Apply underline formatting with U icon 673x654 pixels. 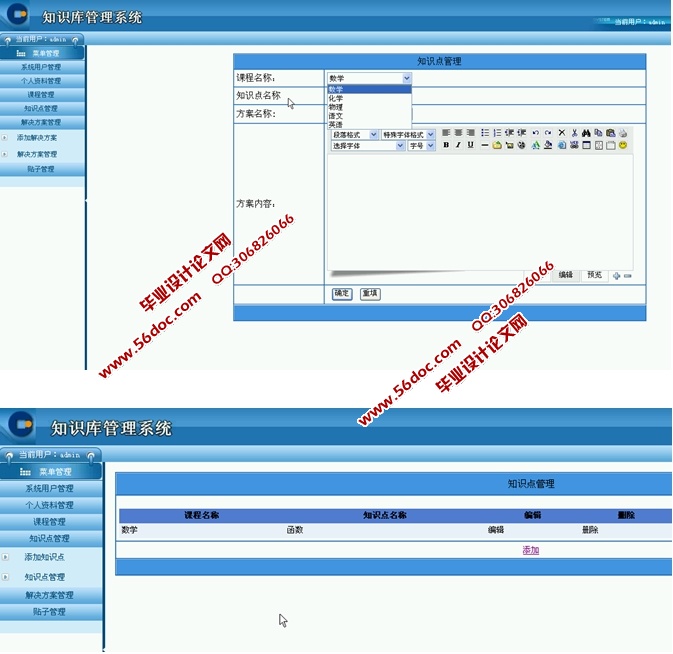pos(471,145)
